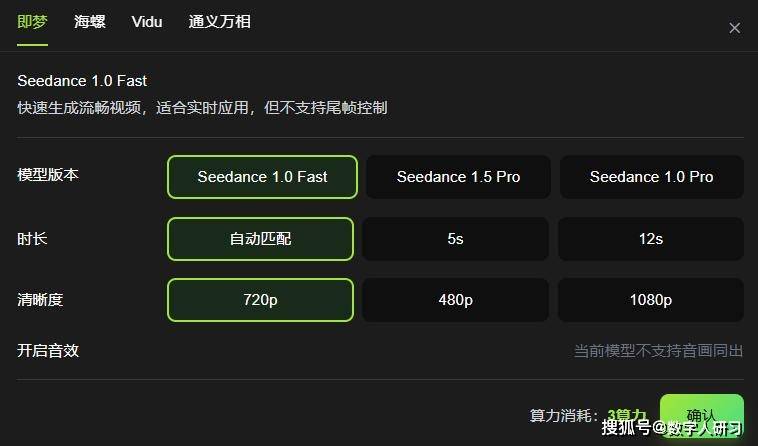Click the 开启音效 sound effect label
Viewport: 758px width, 446px height.
click(x=48, y=350)
